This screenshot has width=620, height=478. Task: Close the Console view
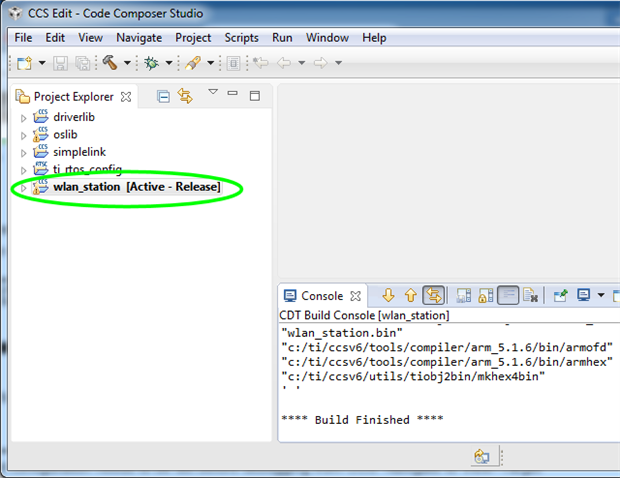[x=355, y=296]
